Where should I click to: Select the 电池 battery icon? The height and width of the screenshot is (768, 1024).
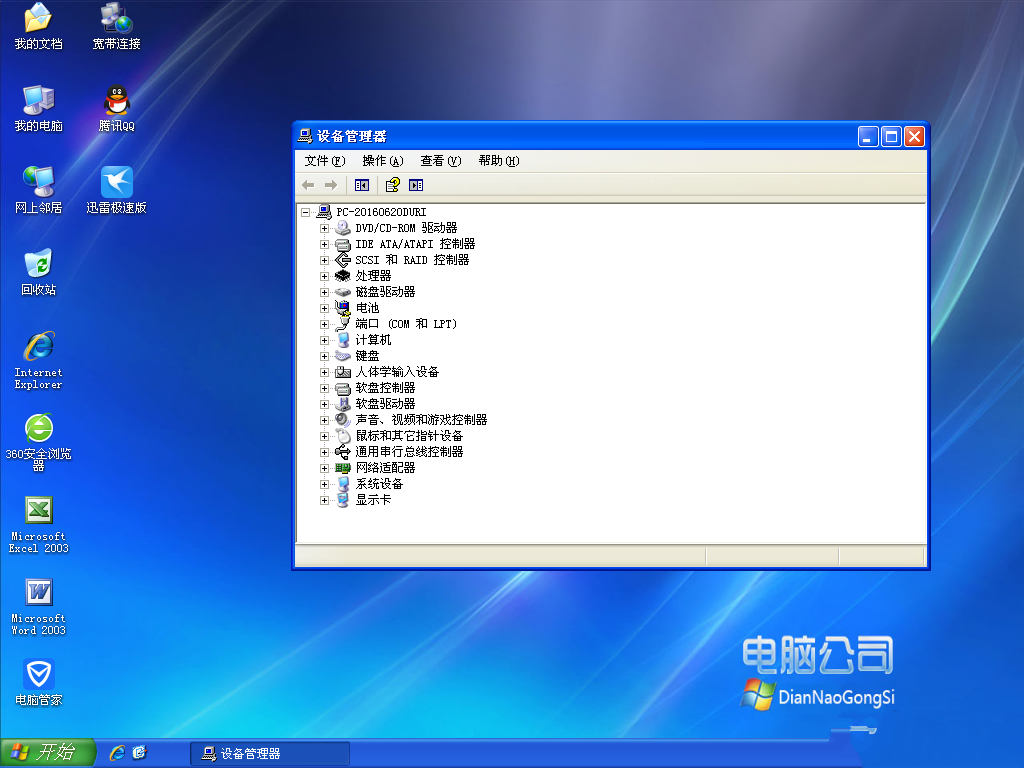(343, 308)
